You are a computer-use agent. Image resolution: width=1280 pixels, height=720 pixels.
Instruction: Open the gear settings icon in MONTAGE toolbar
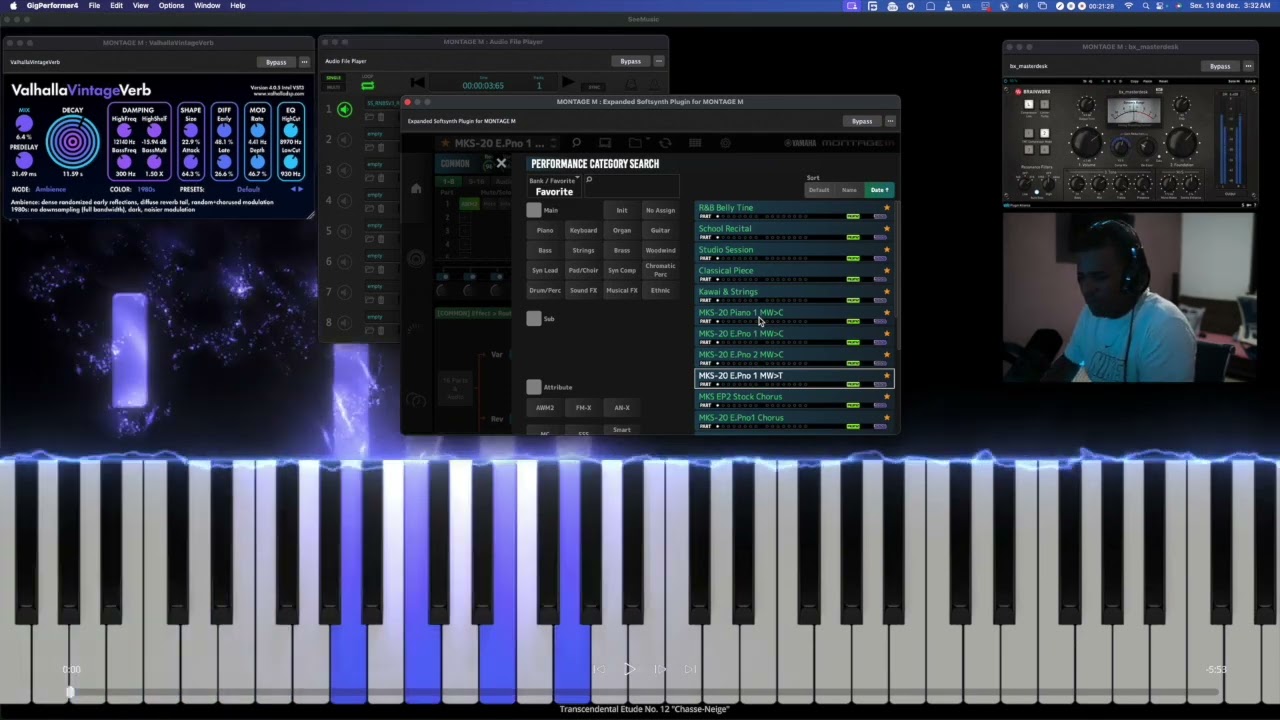pyautogui.click(x=725, y=143)
